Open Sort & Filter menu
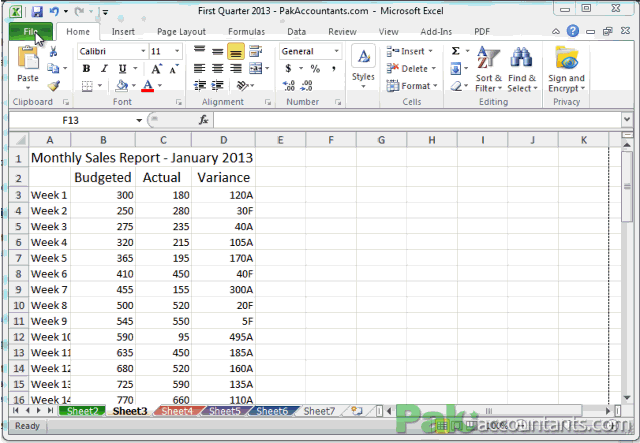 coord(489,69)
